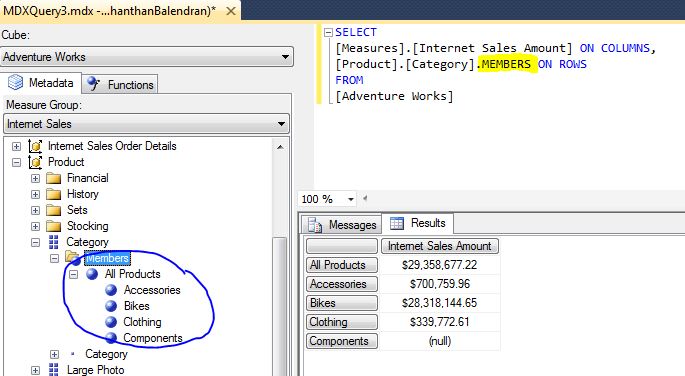
Task: Click the FROM keyword in the query
Action: (x=349, y=80)
